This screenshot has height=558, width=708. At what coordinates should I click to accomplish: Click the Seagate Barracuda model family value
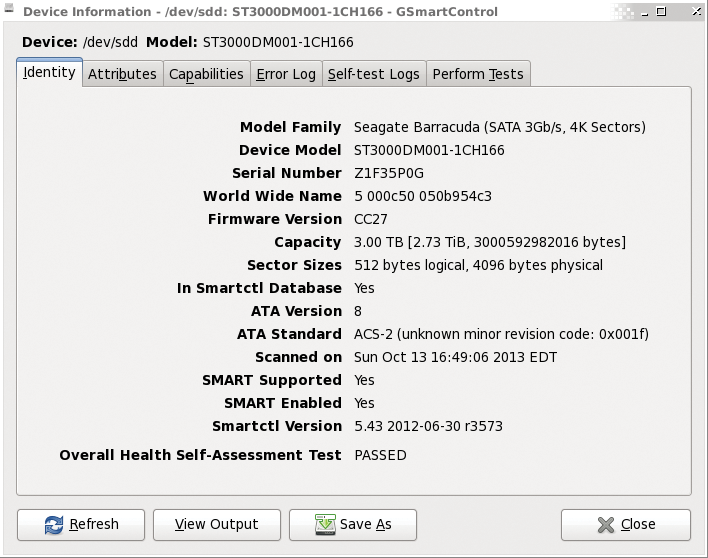(500, 127)
